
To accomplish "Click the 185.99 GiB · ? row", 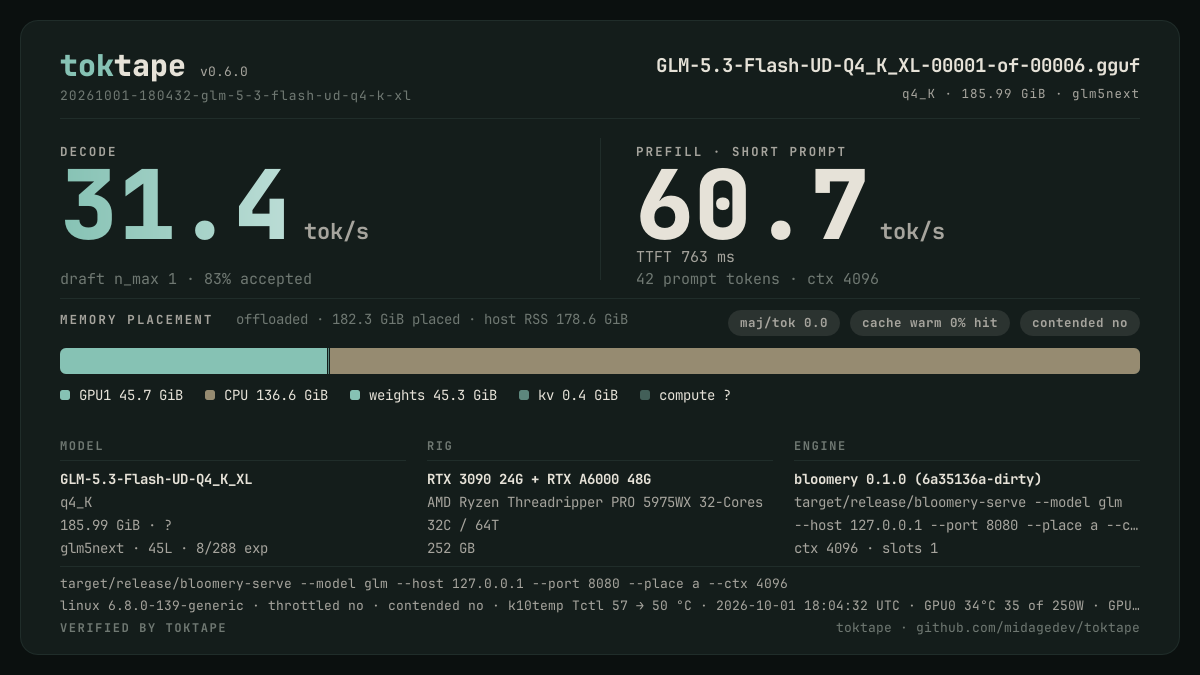I will click(x=116, y=525).
